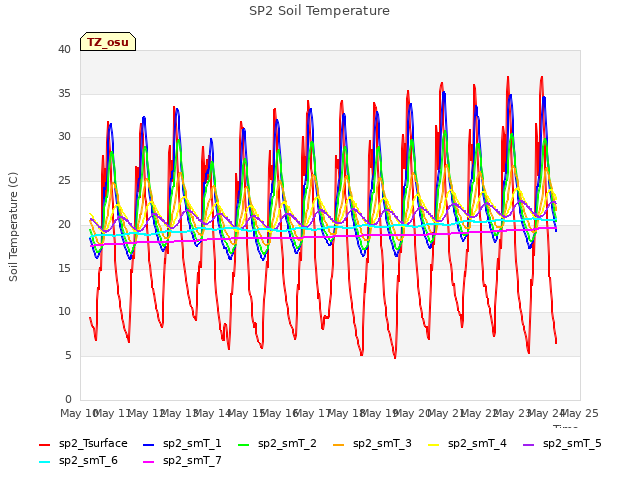
Task: Click the blue sp2_smT_1 legend swatch
Action: tap(149, 444)
